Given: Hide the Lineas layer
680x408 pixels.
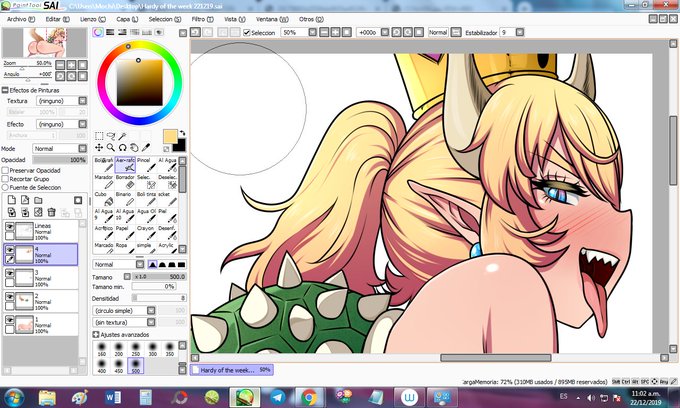Looking at the screenshot, I should click(10, 226).
